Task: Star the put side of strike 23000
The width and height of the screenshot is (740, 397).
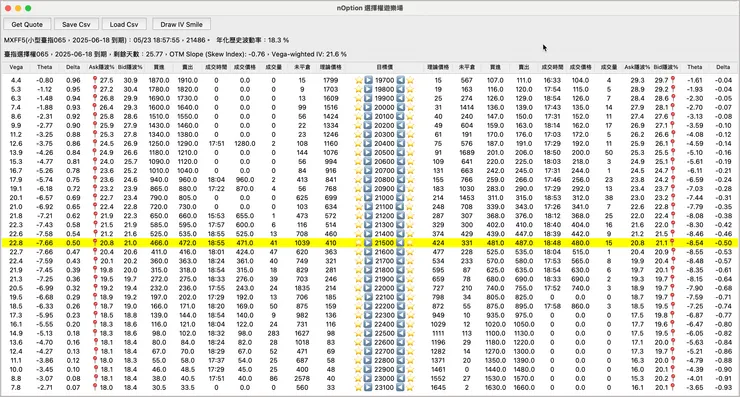Action: pos(410,378)
